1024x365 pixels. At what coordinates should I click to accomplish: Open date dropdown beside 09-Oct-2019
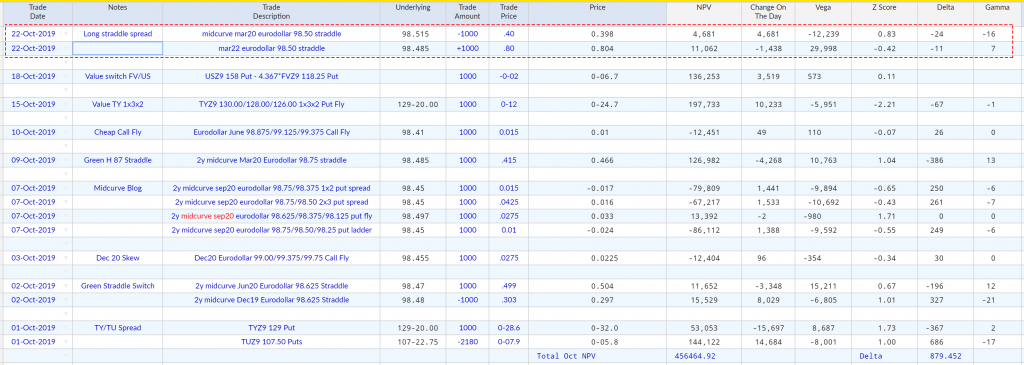pyautogui.click(x=66, y=160)
